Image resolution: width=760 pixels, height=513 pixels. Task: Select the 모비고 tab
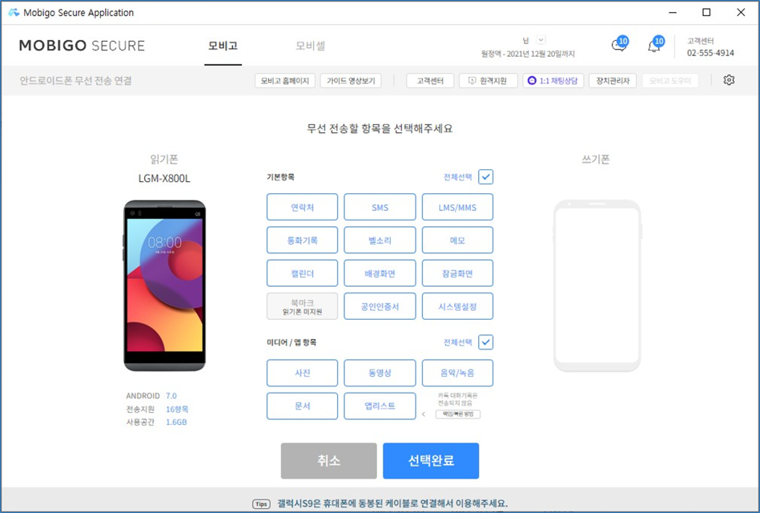pyautogui.click(x=223, y=46)
